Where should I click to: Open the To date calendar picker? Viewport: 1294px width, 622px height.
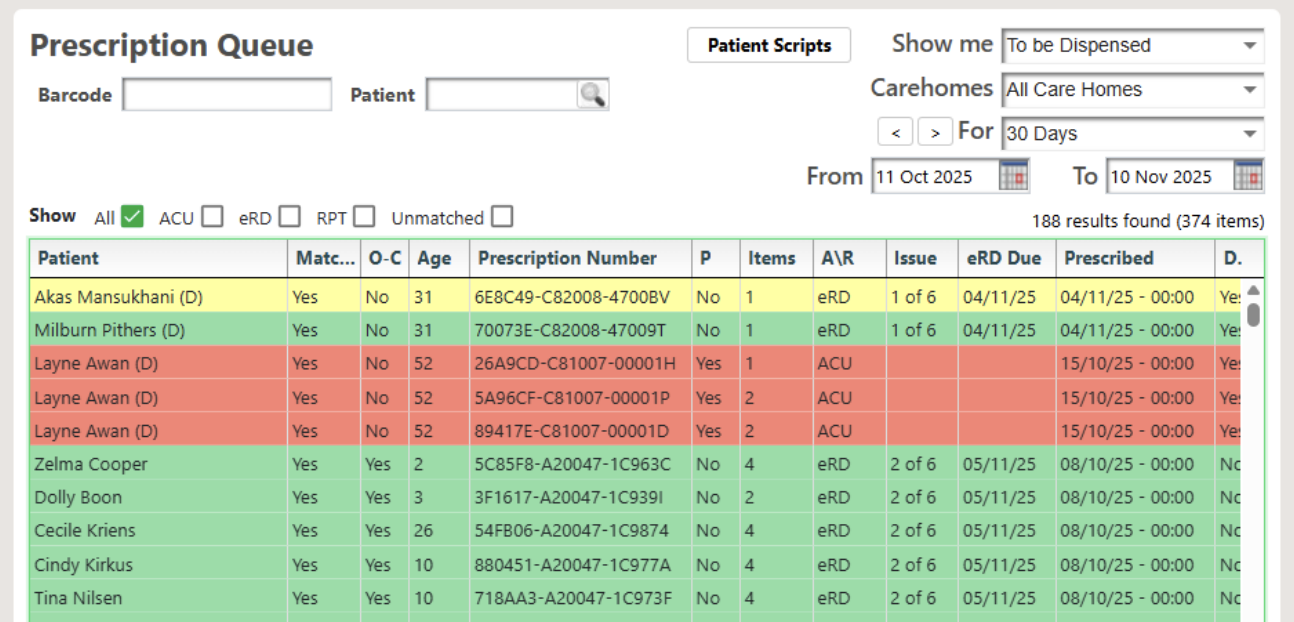[1248, 176]
